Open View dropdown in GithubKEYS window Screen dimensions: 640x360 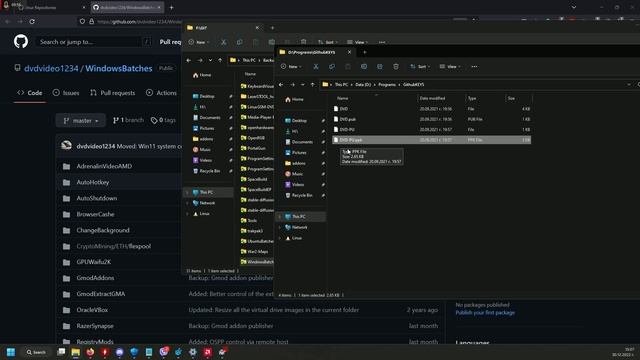point(450,67)
